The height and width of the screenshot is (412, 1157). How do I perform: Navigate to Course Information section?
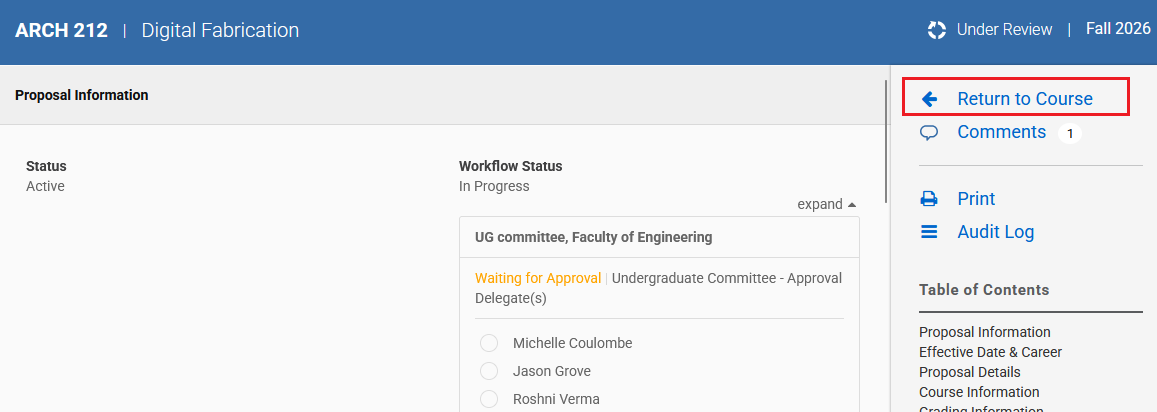[x=979, y=392]
